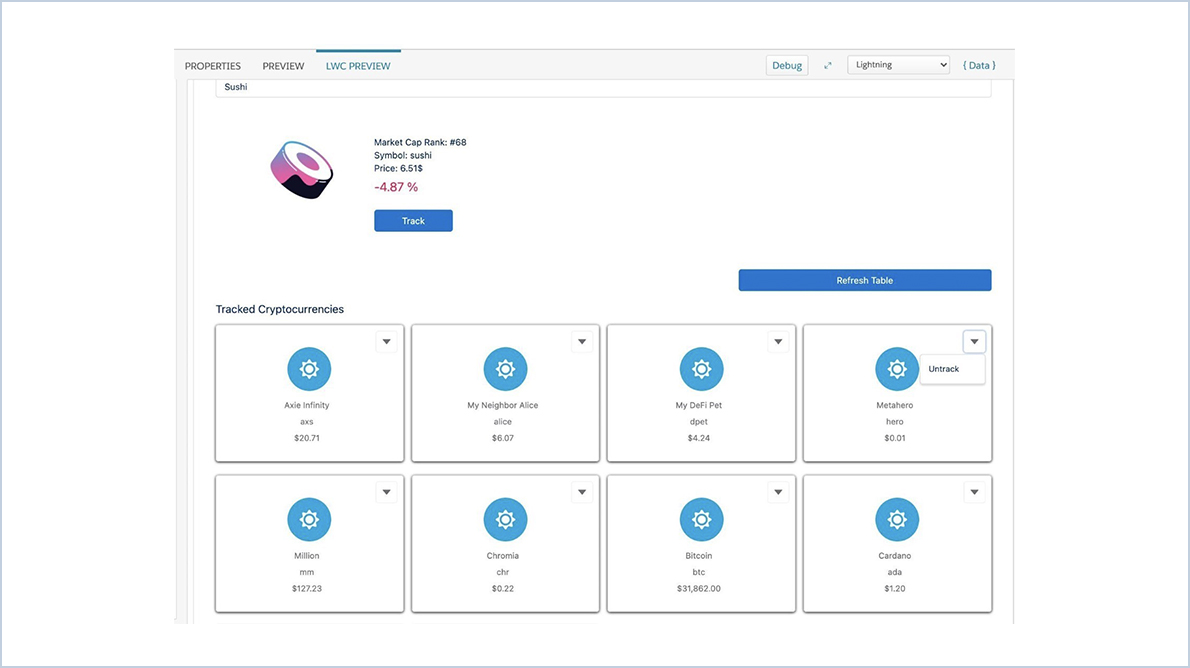This screenshot has height=668, width=1190.
Task: Select the Axie Infinity gear icon
Action: coord(308,368)
